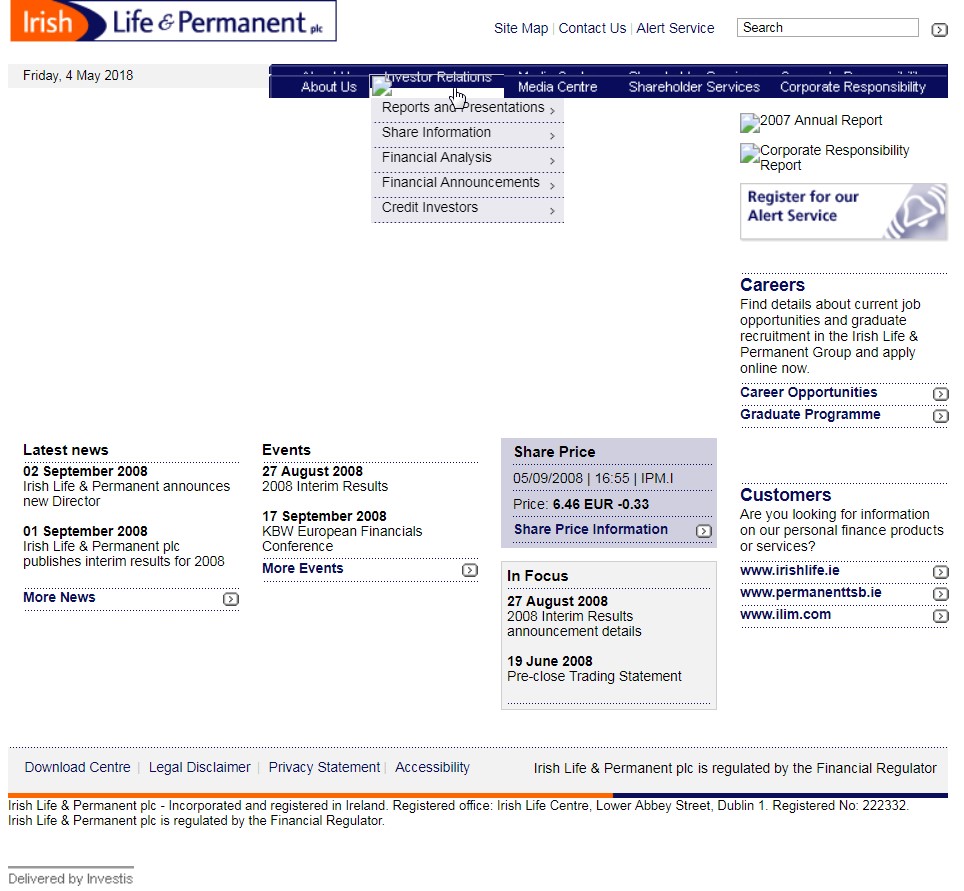Click arrow icon next to More Events

470,570
